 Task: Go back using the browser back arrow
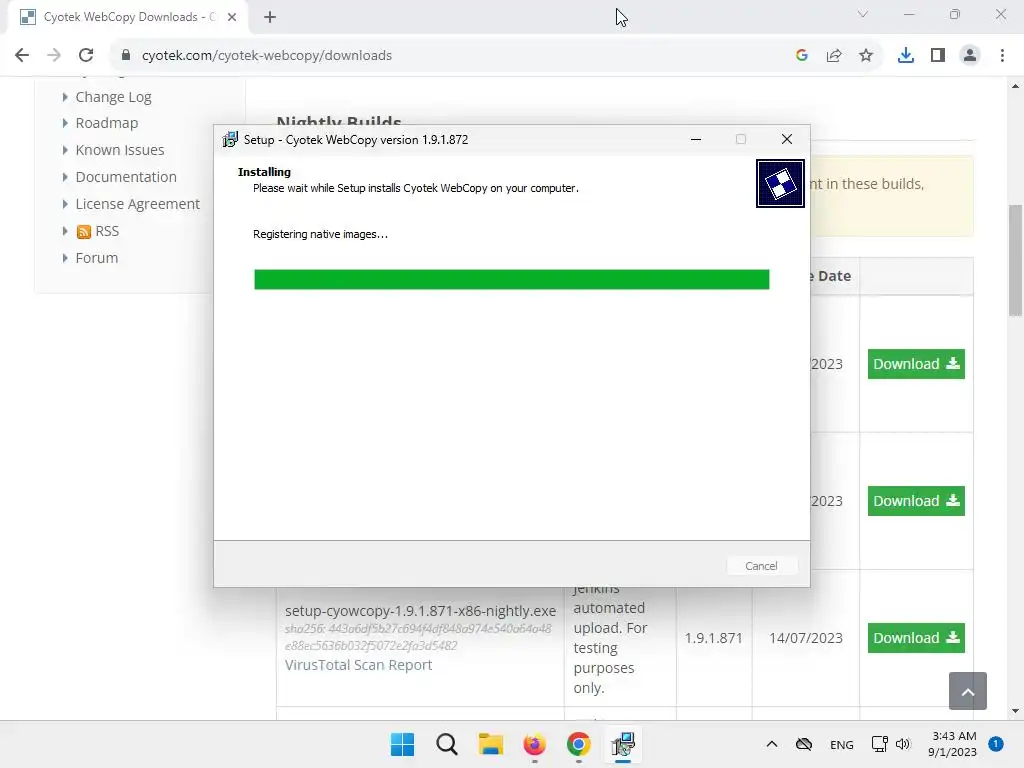[22, 55]
